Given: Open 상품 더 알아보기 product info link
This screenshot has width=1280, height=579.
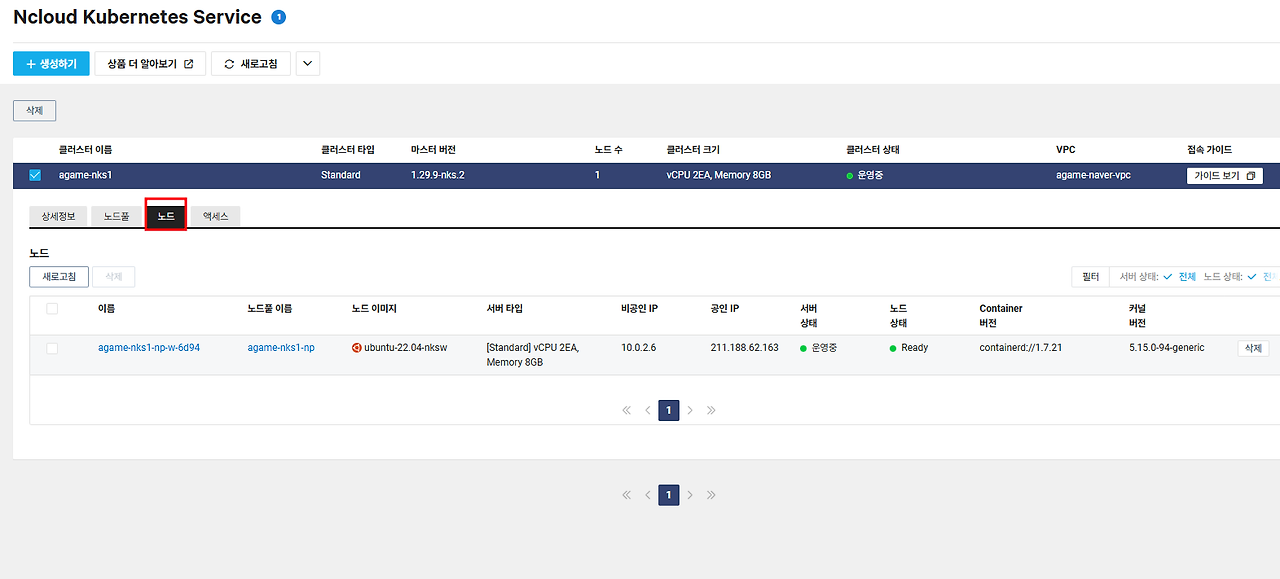Looking at the screenshot, I should tap(150, 64).
